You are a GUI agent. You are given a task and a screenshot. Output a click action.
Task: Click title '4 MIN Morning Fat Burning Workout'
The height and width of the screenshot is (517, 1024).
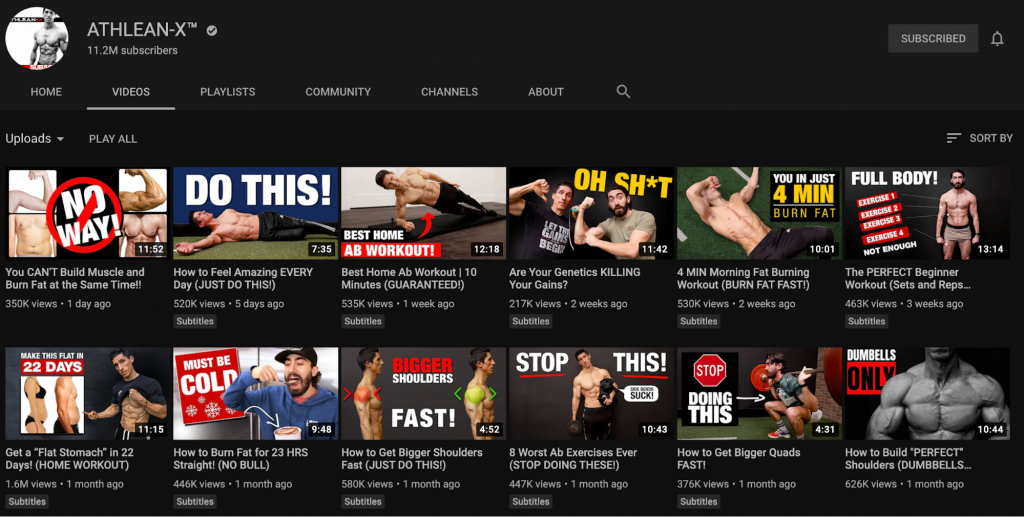(743, 278)
